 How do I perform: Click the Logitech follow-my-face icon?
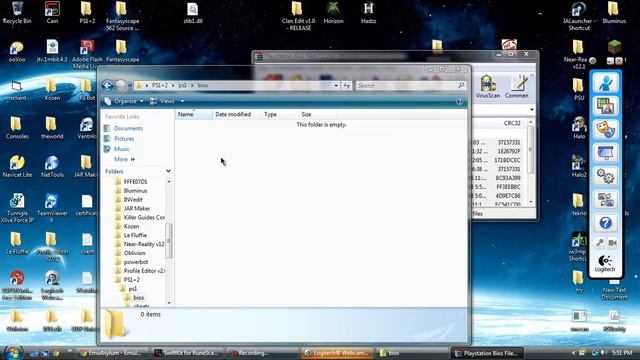click(606, 83)
